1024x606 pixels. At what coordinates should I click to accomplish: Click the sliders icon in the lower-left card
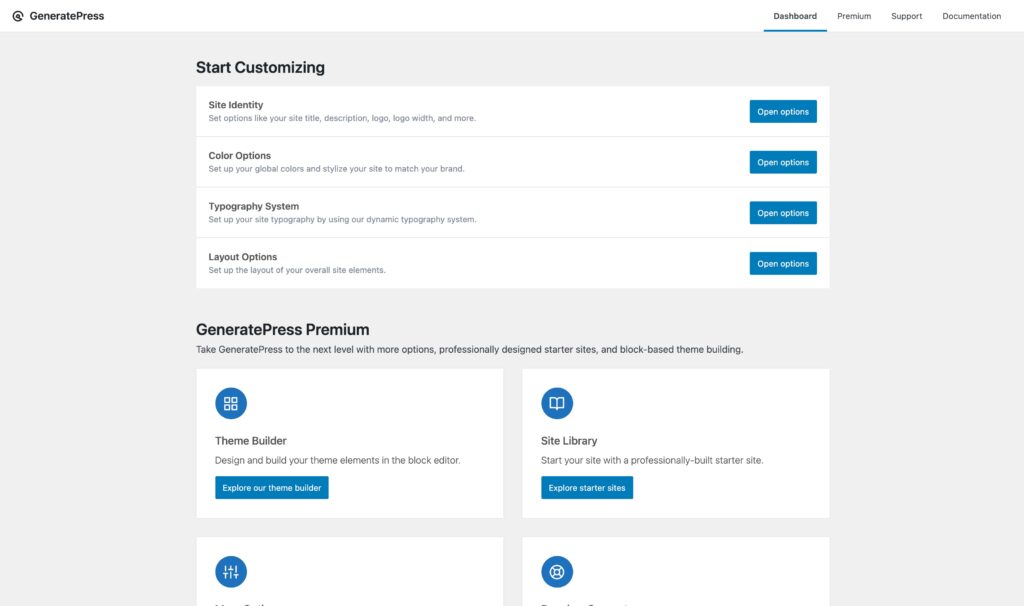pos(231,572)
